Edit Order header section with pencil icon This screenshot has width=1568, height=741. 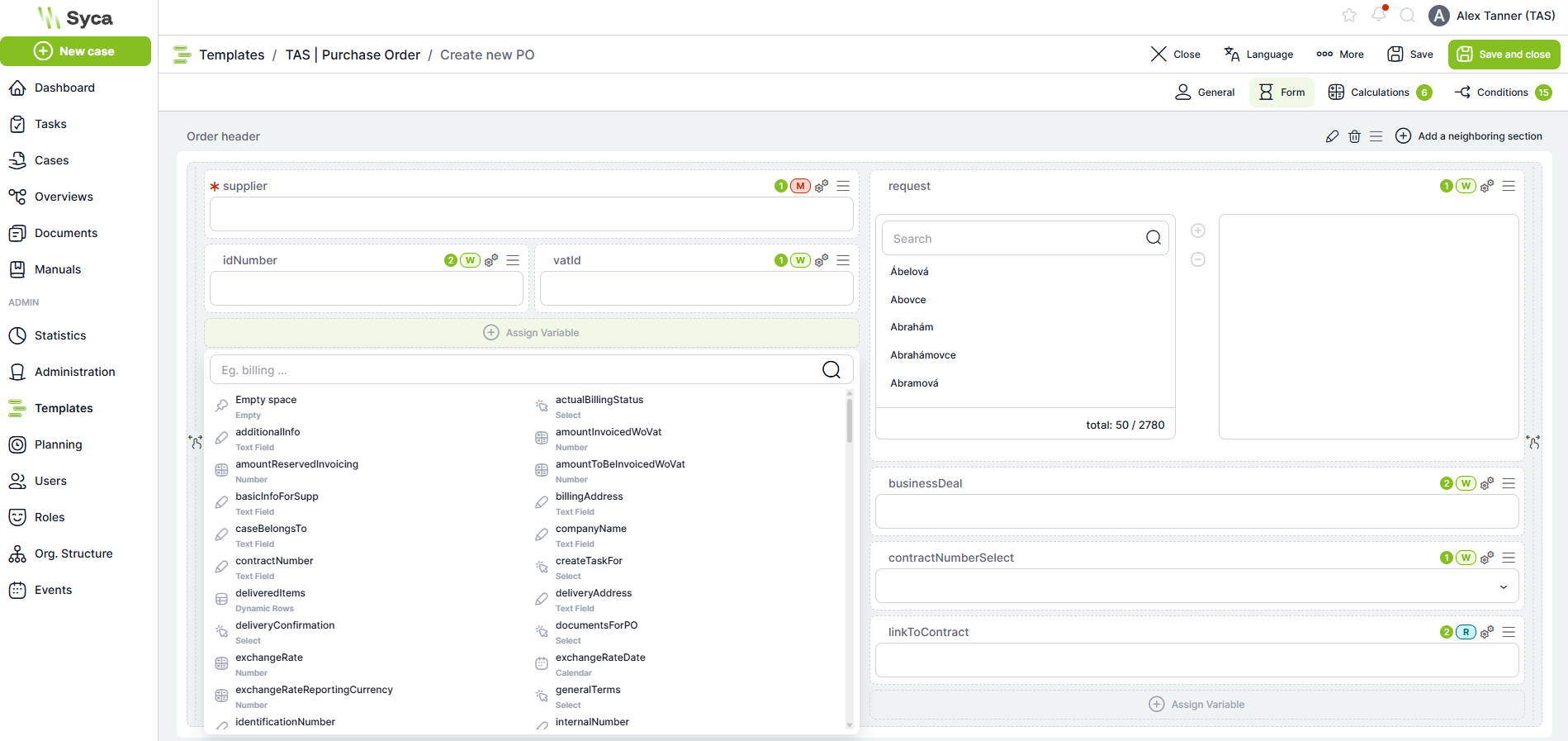point(1332,136)
